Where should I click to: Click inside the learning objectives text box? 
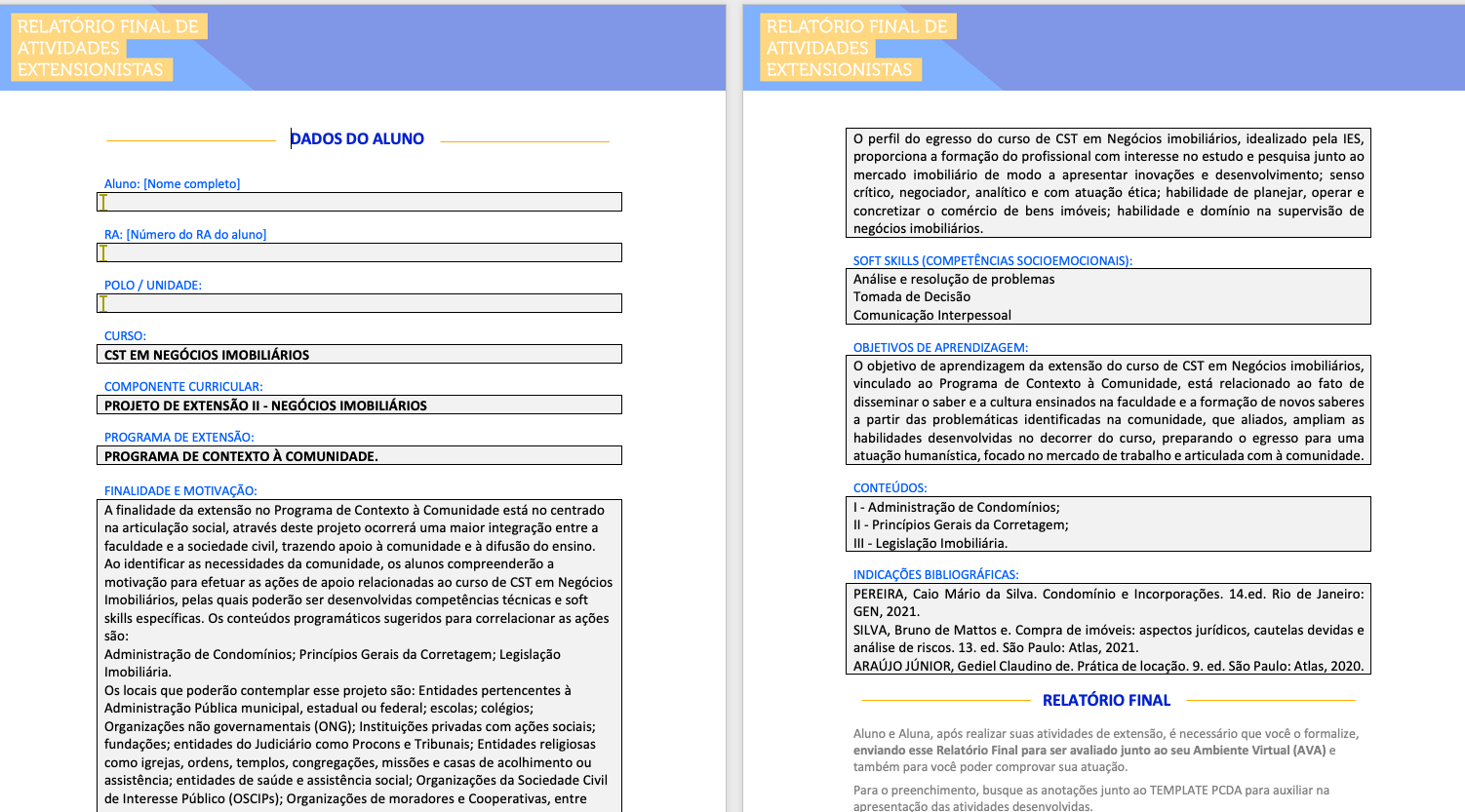coord(1108,410)
